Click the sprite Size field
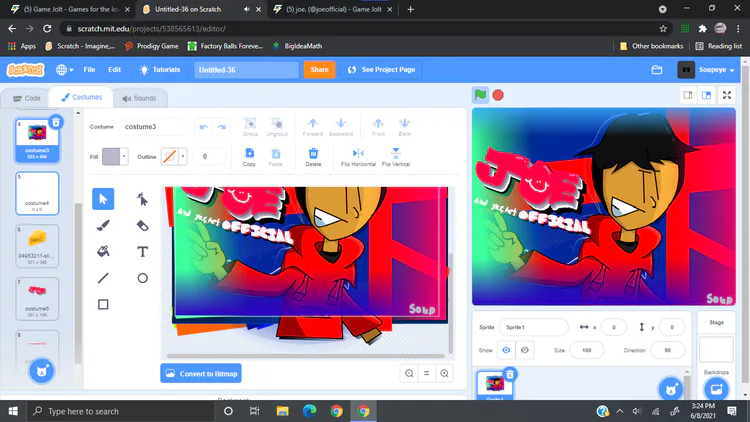The width and height of the screenshot is (750, 422). point(586,350)
